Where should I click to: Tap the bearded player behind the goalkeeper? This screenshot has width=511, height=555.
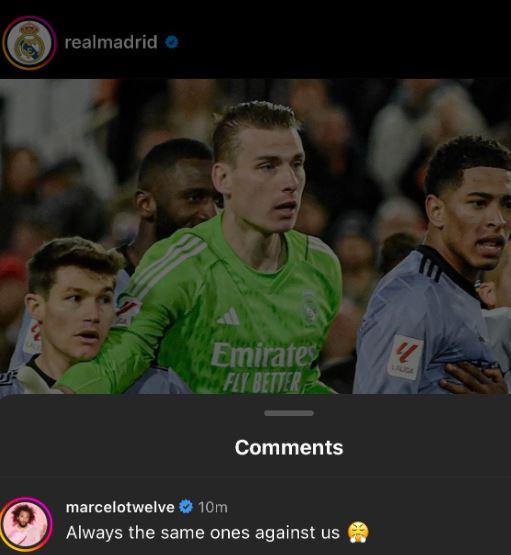(175, 188)
